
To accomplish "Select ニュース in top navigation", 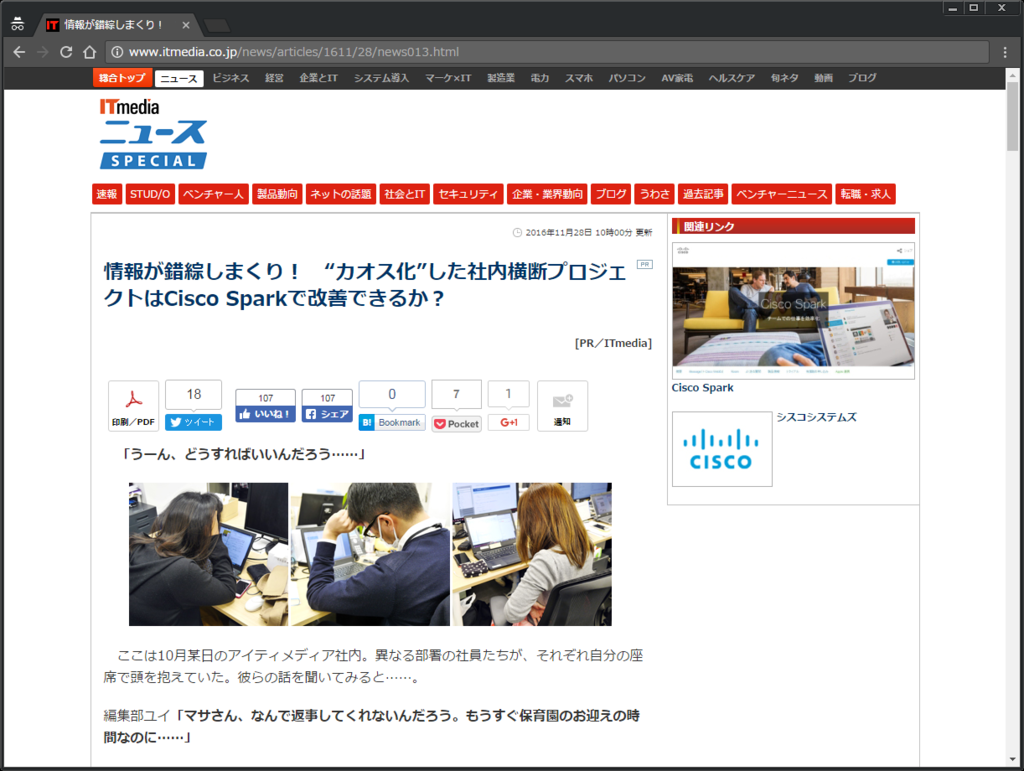I will pos(179,78).
